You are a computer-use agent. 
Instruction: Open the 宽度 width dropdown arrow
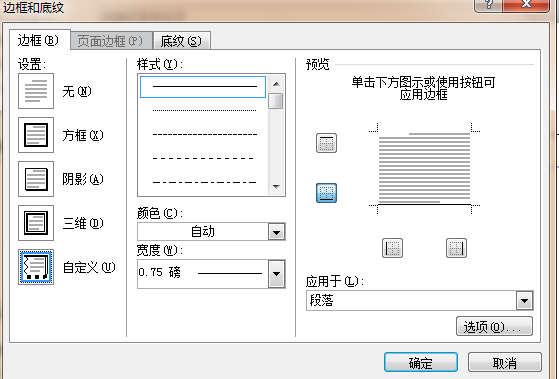point(276,274)
